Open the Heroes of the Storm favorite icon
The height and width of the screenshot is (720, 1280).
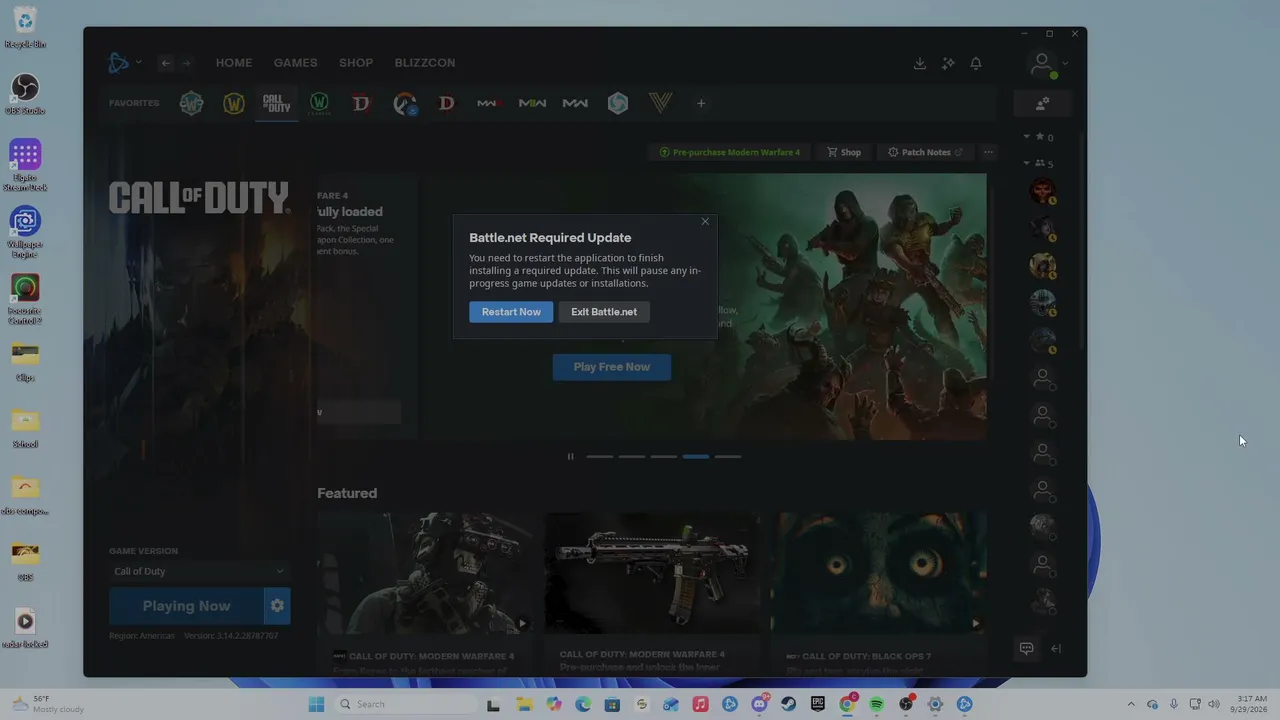coord(618,103)
